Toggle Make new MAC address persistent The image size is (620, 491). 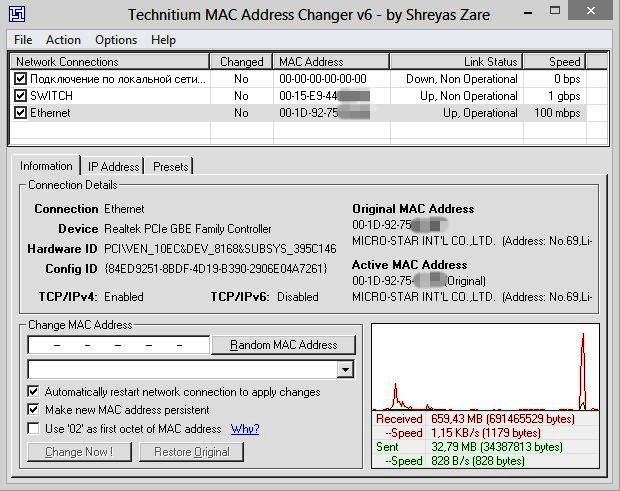click(x=33, y=410)
